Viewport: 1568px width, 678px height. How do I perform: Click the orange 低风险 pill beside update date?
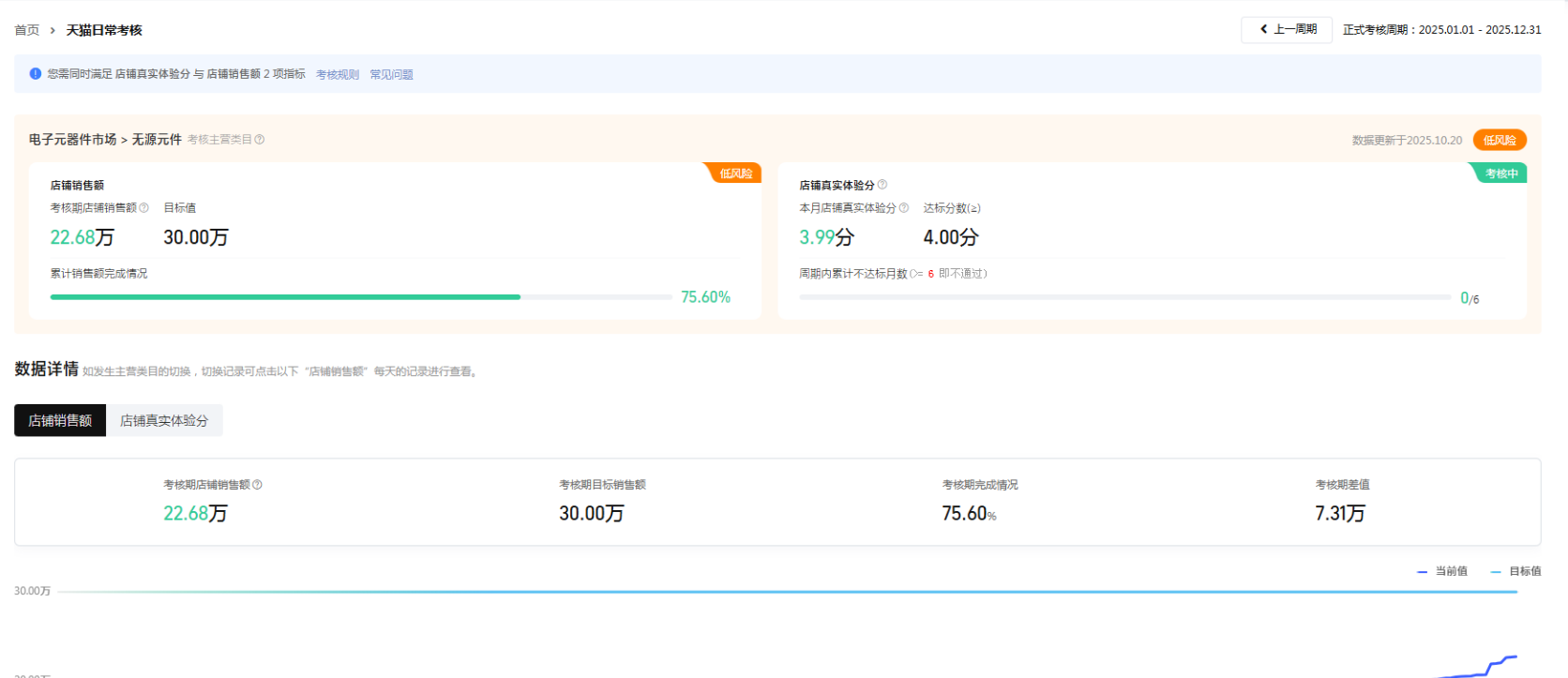pyautogui.click(x=1500, y=141)
